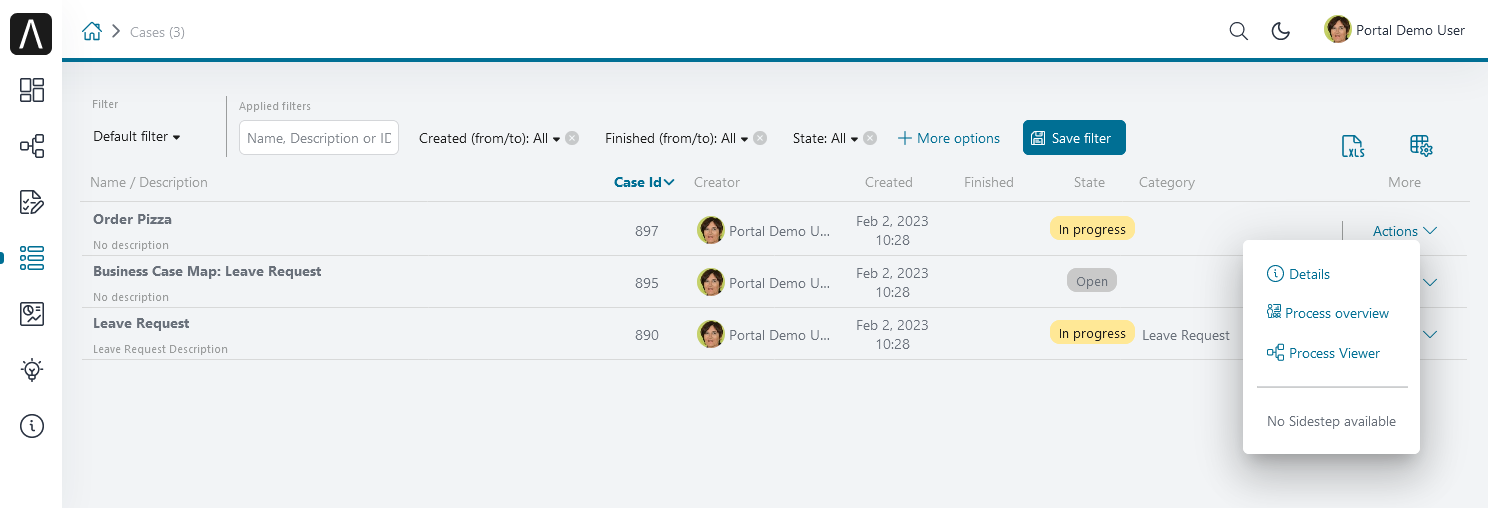Click the Cases (3) breadcrumb
This screenshot has height=508, width=1488.
(x=157, y=32)
